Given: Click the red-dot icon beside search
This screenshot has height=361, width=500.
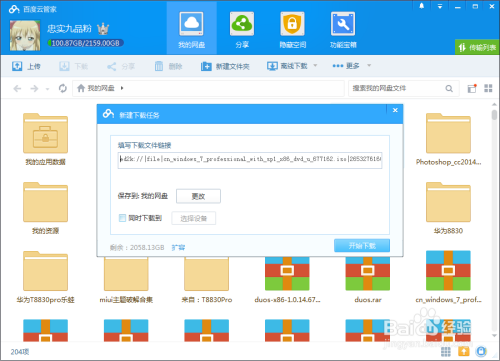Looking at the screenshot, I should point(472,88).
